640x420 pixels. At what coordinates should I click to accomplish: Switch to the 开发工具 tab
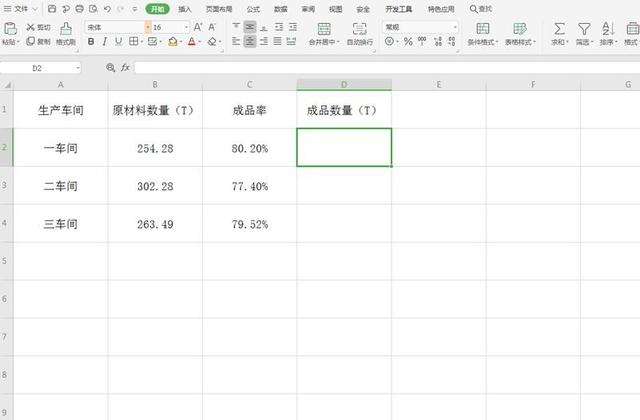[x=399, y=9]
